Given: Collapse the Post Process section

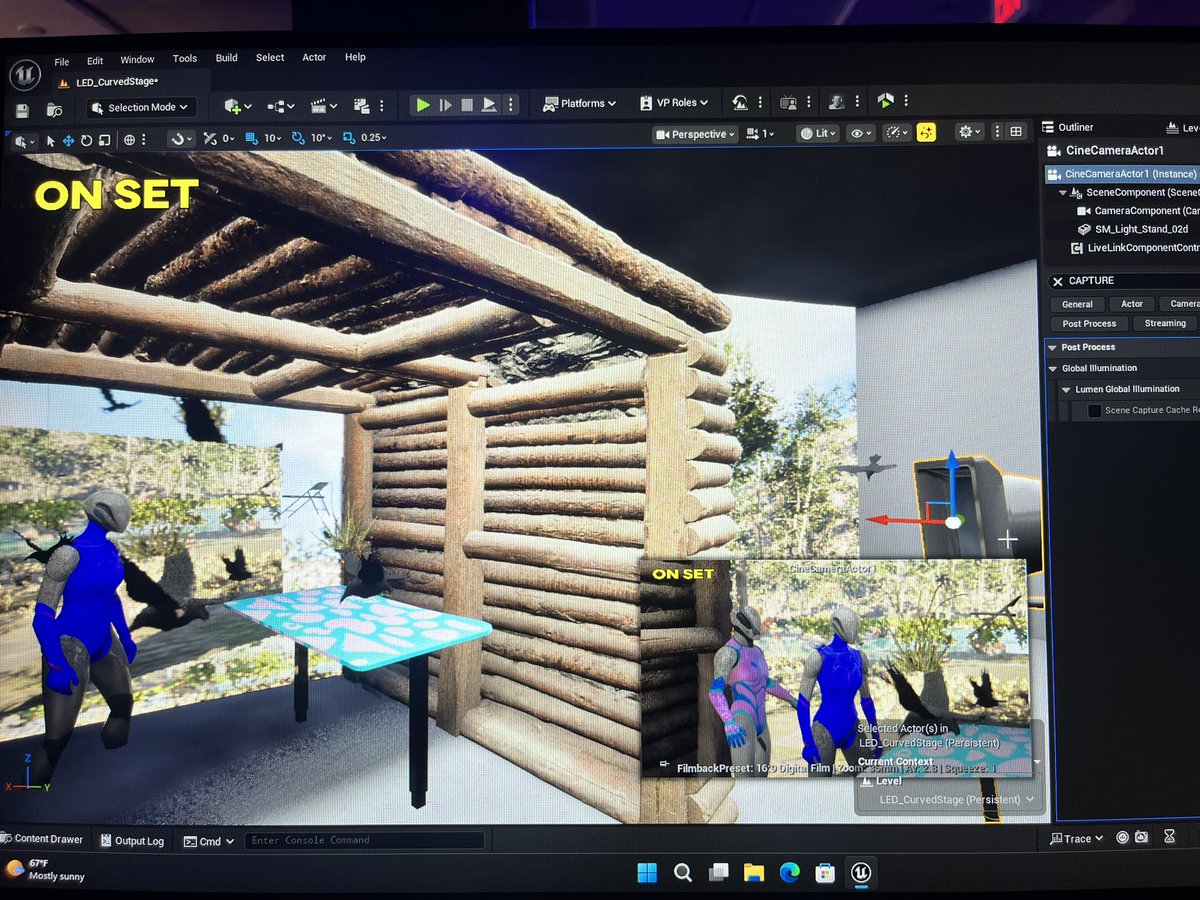Looking at the screenshot, I should [x=1052, y=347].
